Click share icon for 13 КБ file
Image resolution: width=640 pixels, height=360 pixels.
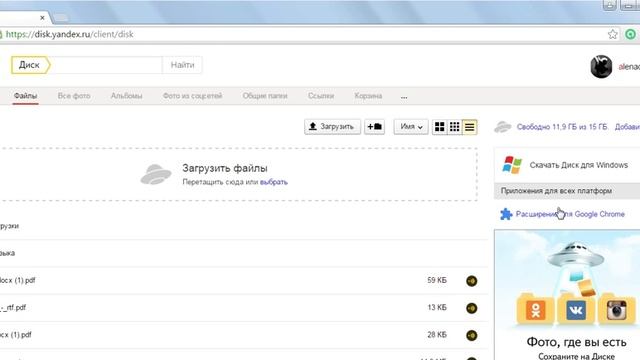[x=471, y=308]
